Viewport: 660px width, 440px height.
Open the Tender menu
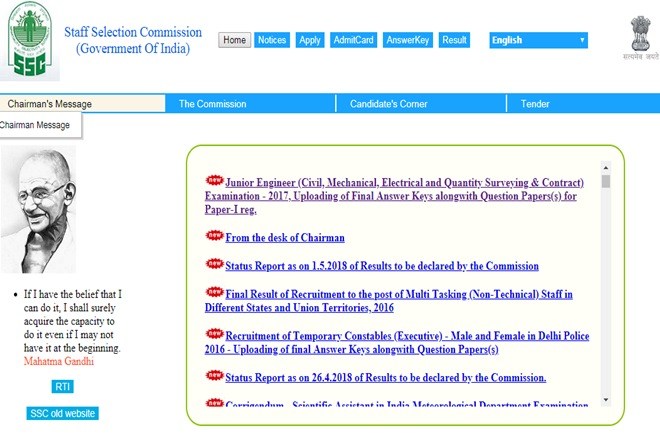[583, 104]
